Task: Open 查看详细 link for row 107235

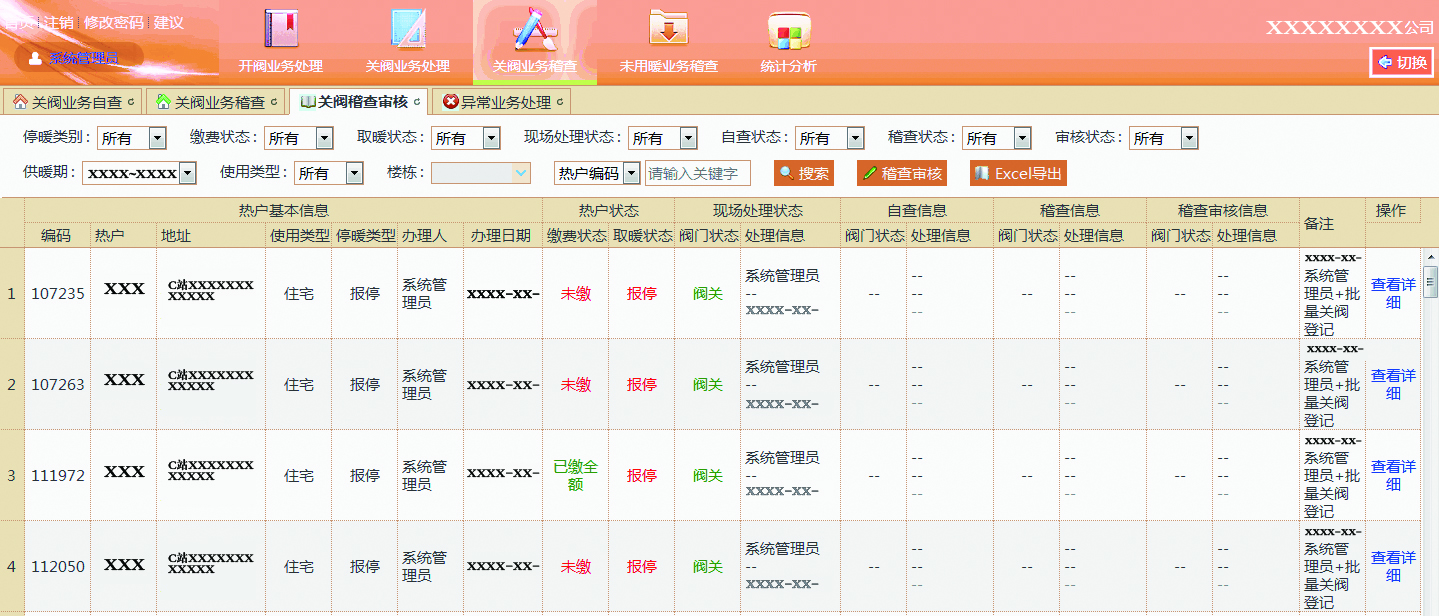Action: pos(1392,293)
